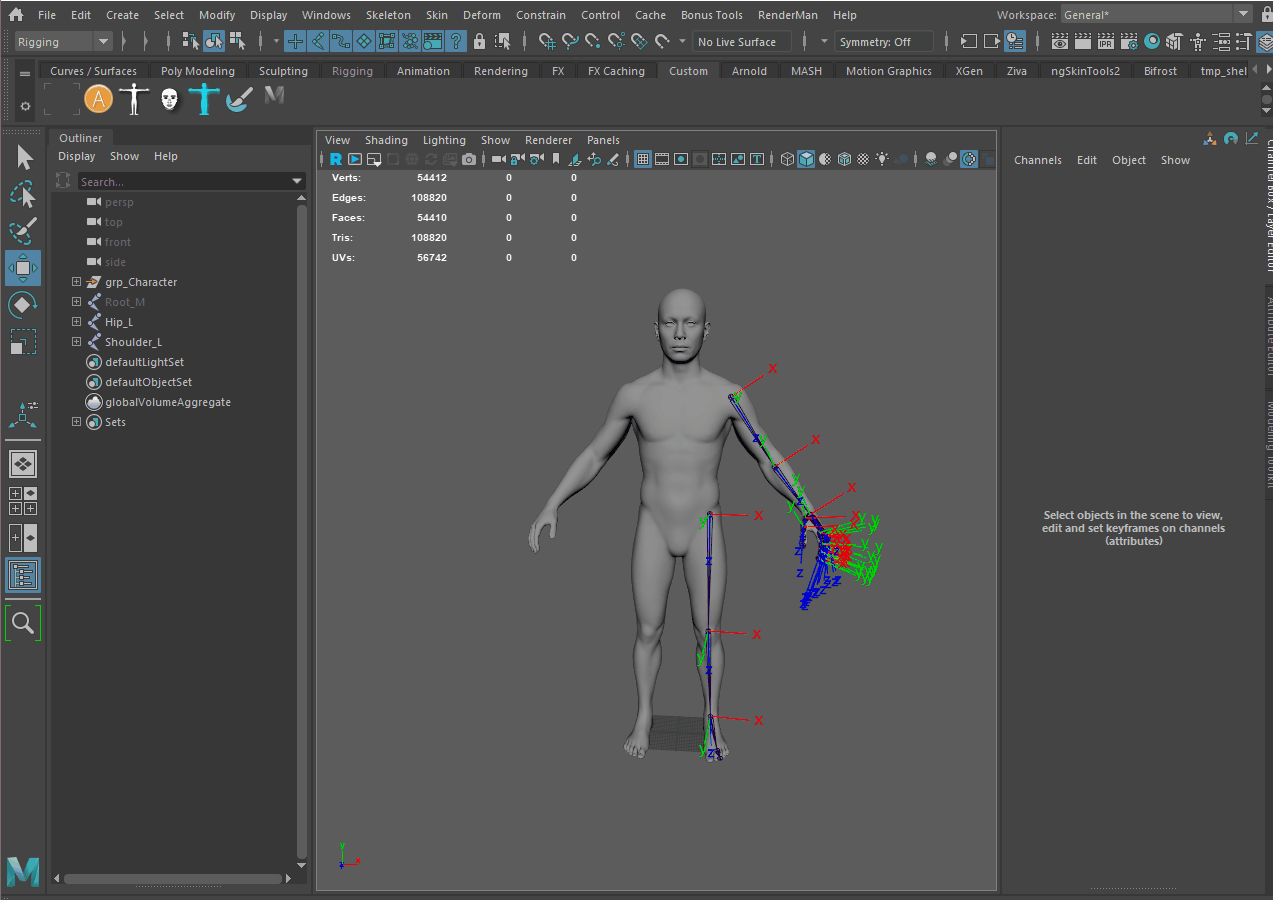Open the Skeleton menu
The image size is (1273, 900).
point(387,15)
